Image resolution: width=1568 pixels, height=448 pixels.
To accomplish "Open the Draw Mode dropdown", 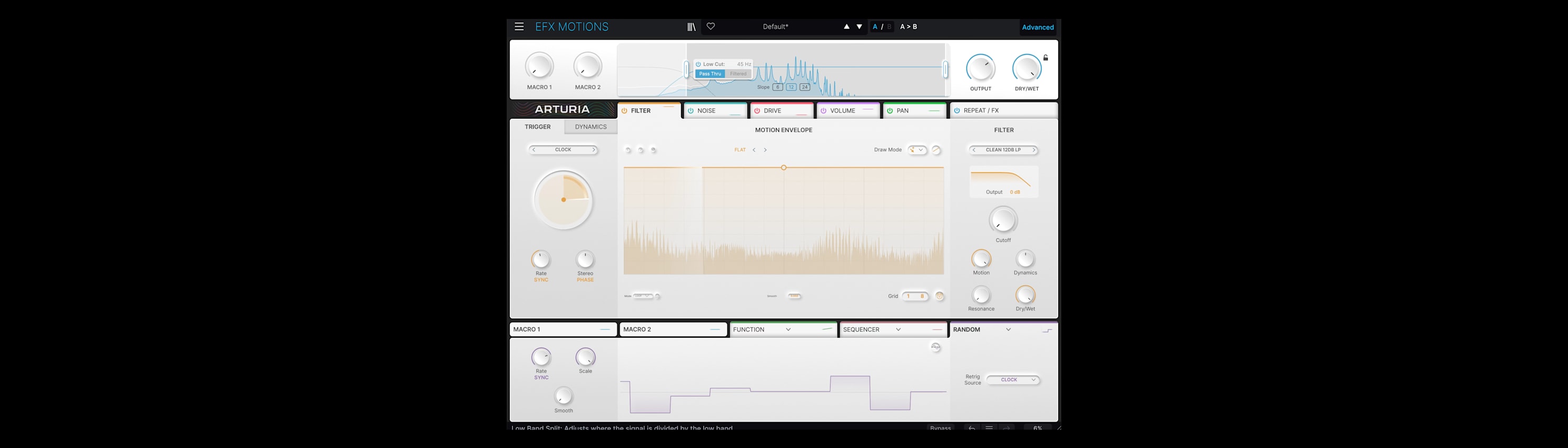I will point(916,150).
